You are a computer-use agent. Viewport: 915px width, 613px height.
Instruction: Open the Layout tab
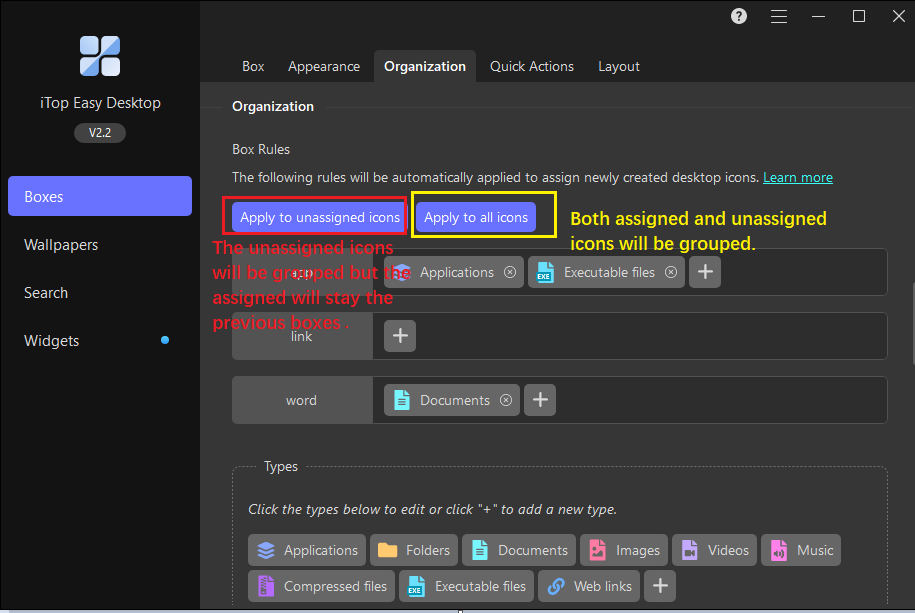pos(619,66)
